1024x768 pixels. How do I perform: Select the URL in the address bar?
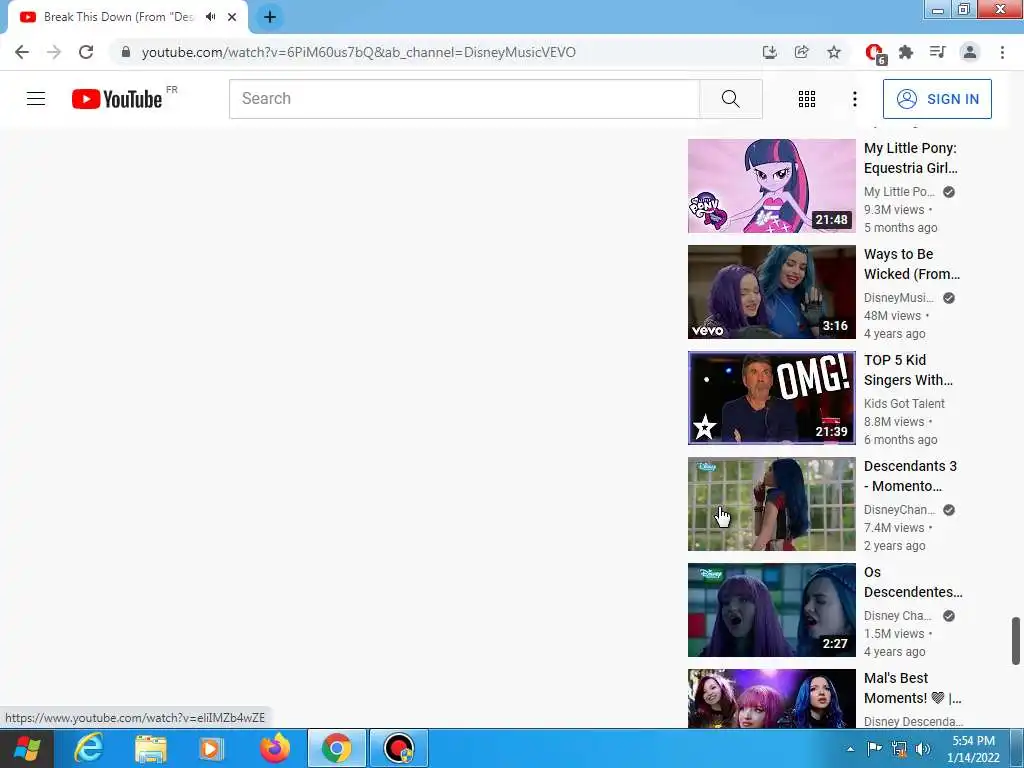click(x=359, y=52)
